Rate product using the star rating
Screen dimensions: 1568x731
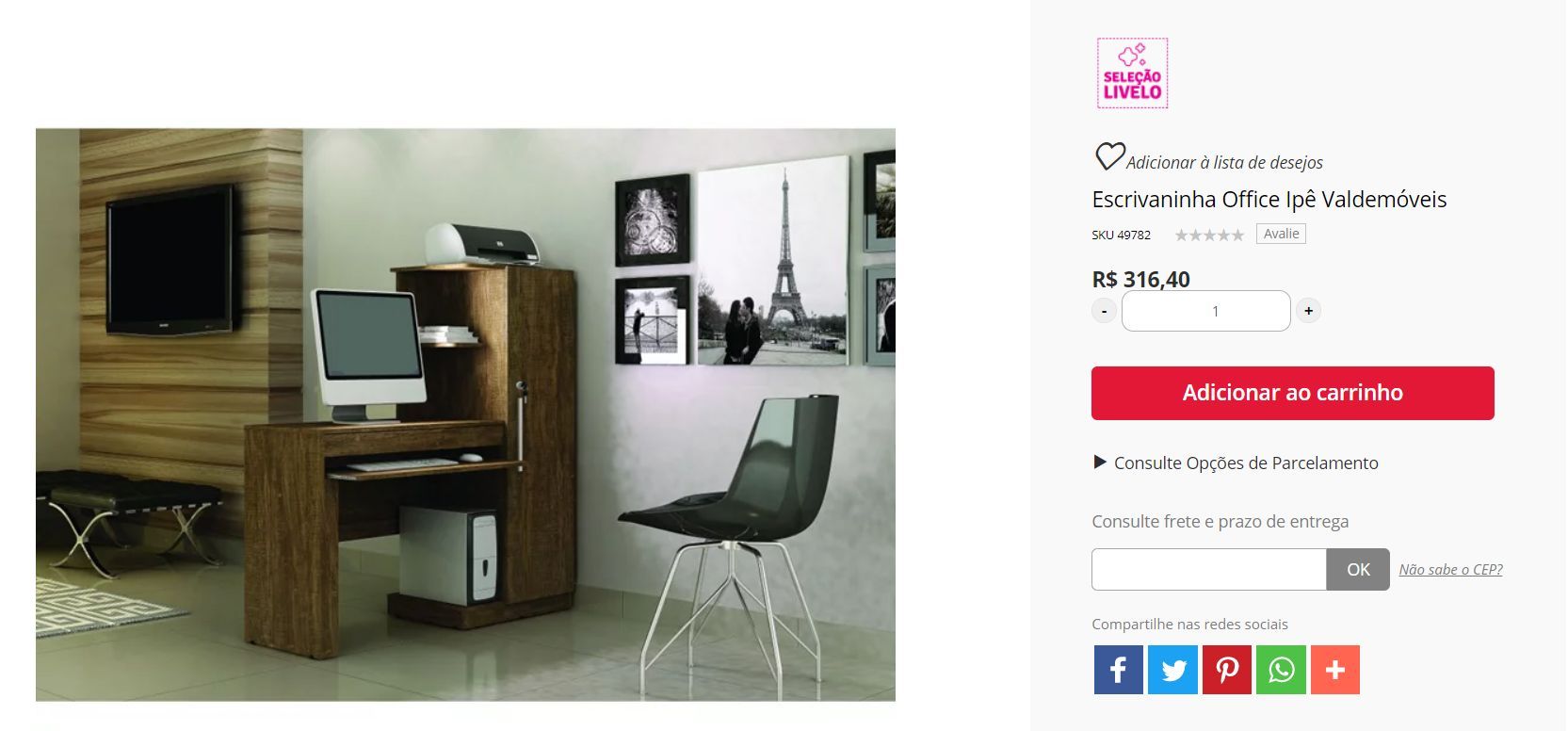[x=1209, y=236]
